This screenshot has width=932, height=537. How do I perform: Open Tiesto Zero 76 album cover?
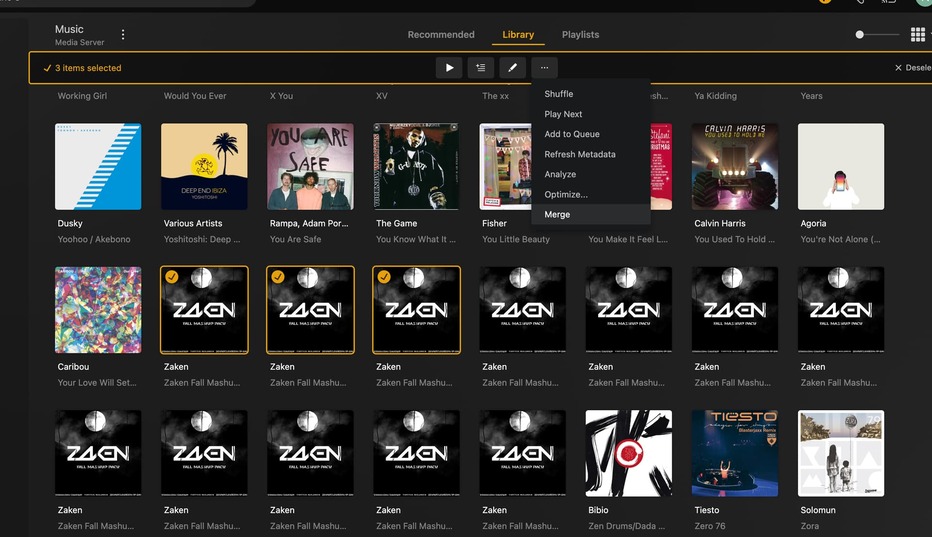click(x=735, y=453)
